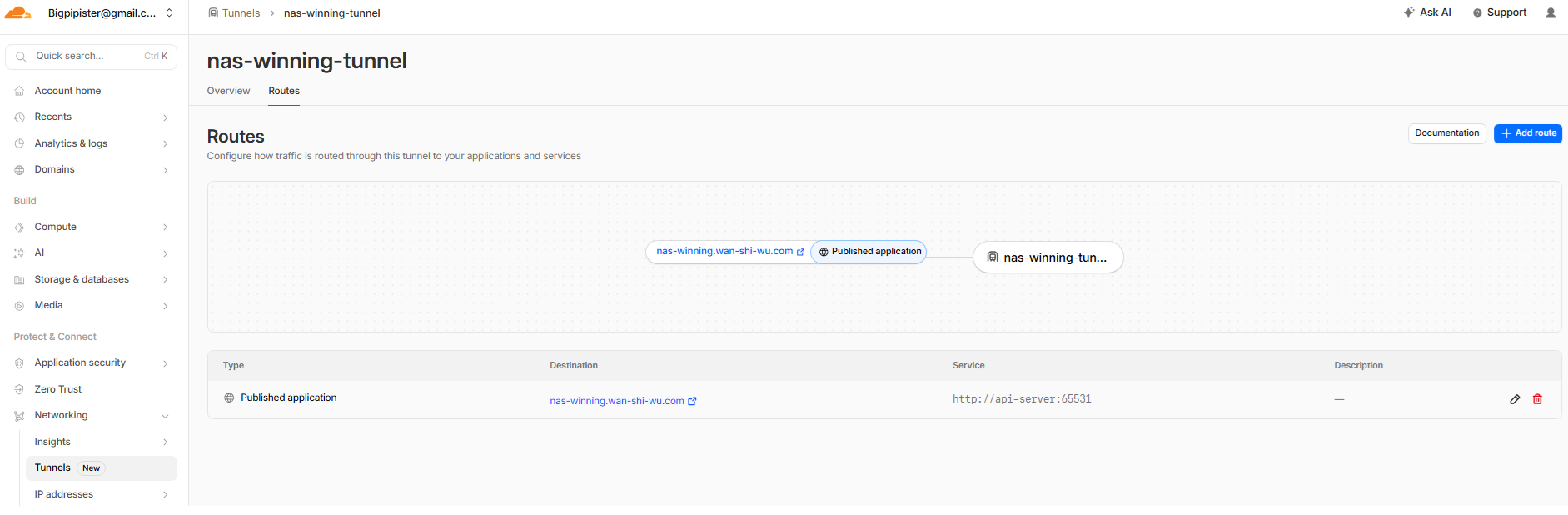
Task: Go to Tunnels breadcrumb link
Action: pyautogui.click(x=240, y=13)
